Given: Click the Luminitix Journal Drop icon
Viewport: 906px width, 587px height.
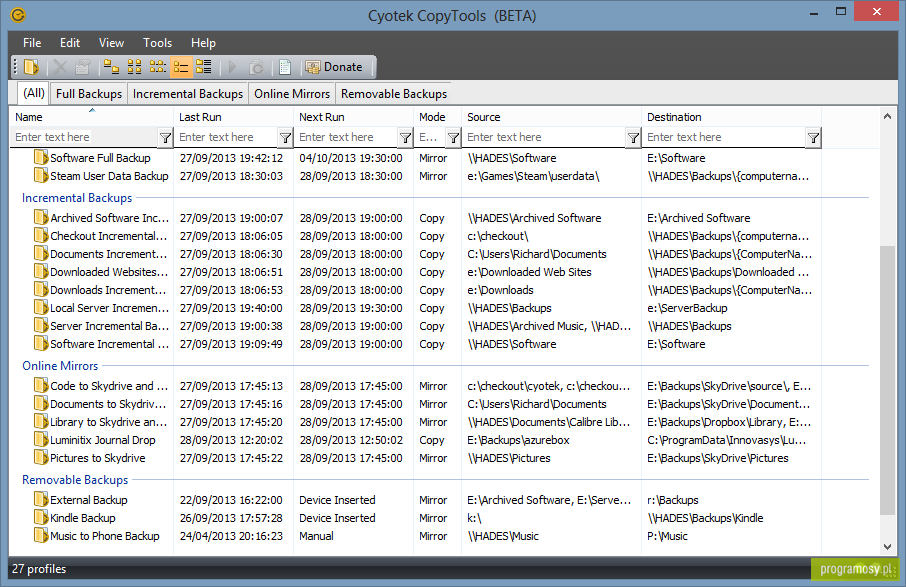Looking at the screenshot, I should 40,439.
